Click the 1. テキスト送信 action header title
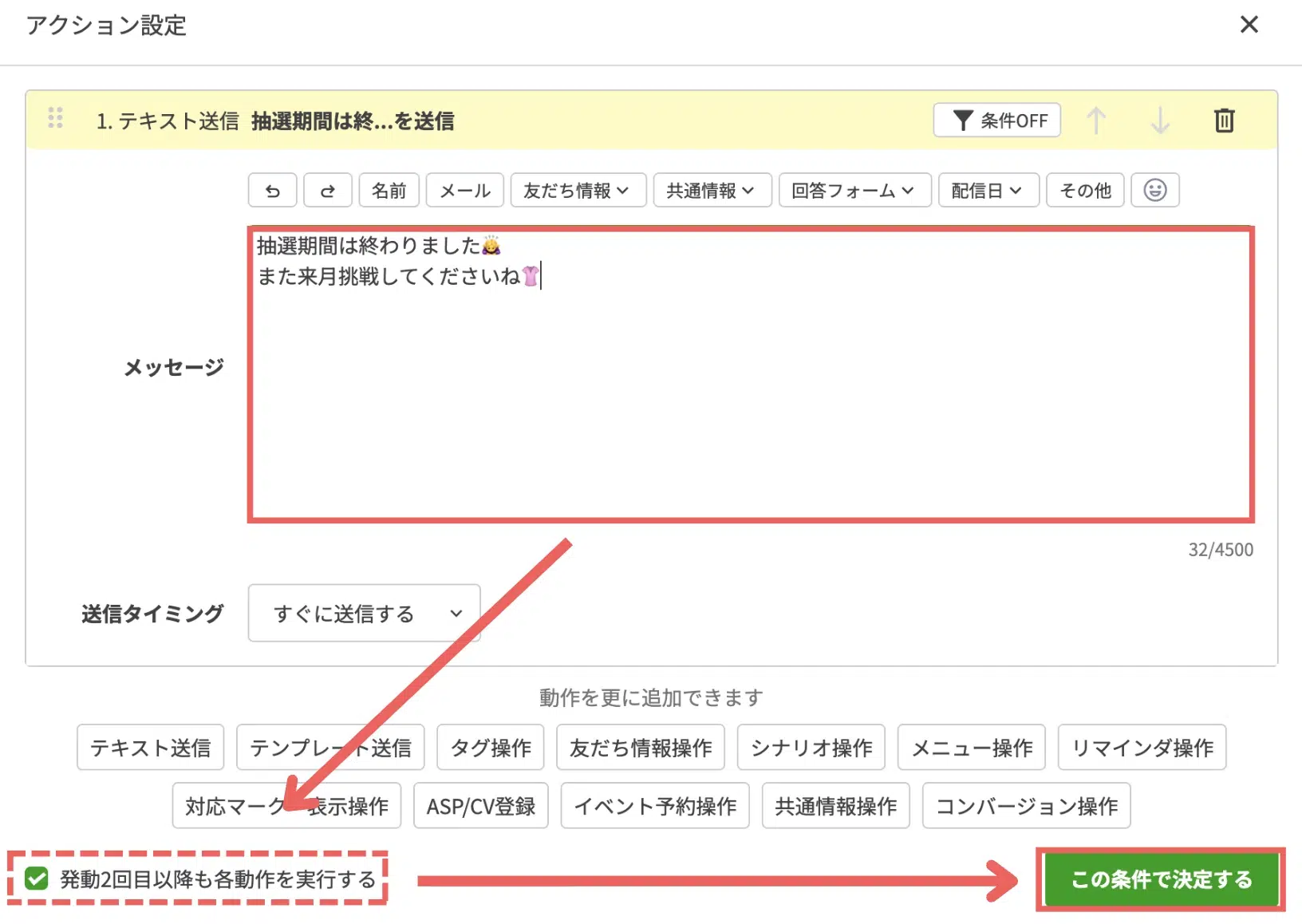Viewport: 1302px width, 924px height. point(275,120)
